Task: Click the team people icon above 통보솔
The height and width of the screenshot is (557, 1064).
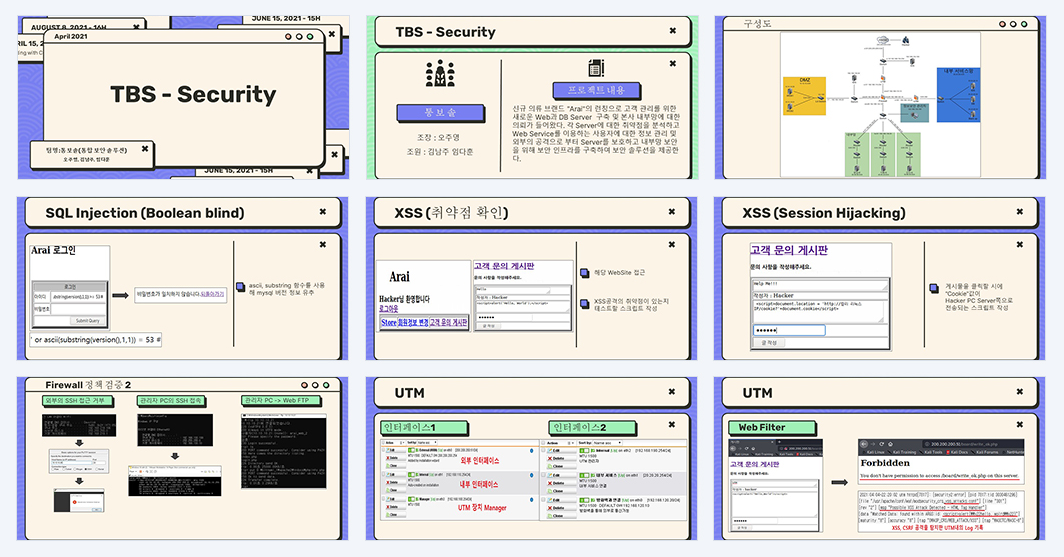Action: pos(440,73)
